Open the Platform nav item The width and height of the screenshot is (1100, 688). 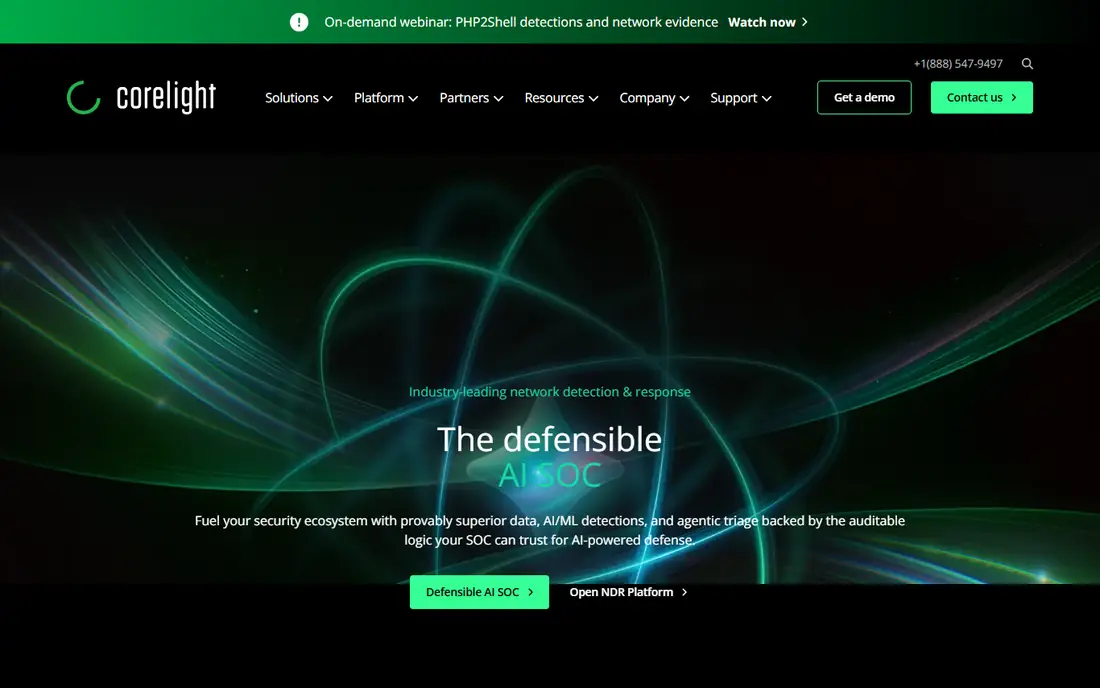(386, 97)
